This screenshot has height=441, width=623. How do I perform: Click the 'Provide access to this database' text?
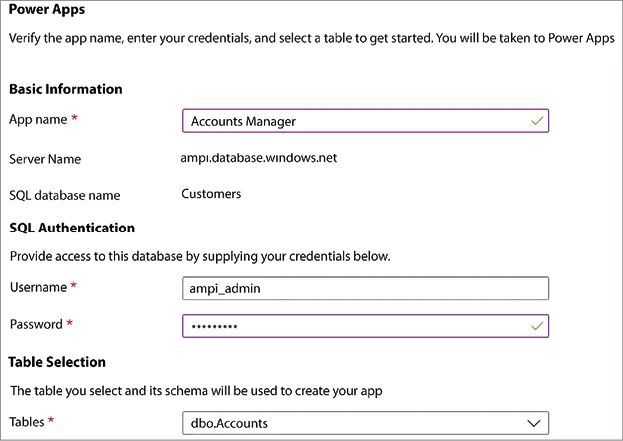[200, 256]
